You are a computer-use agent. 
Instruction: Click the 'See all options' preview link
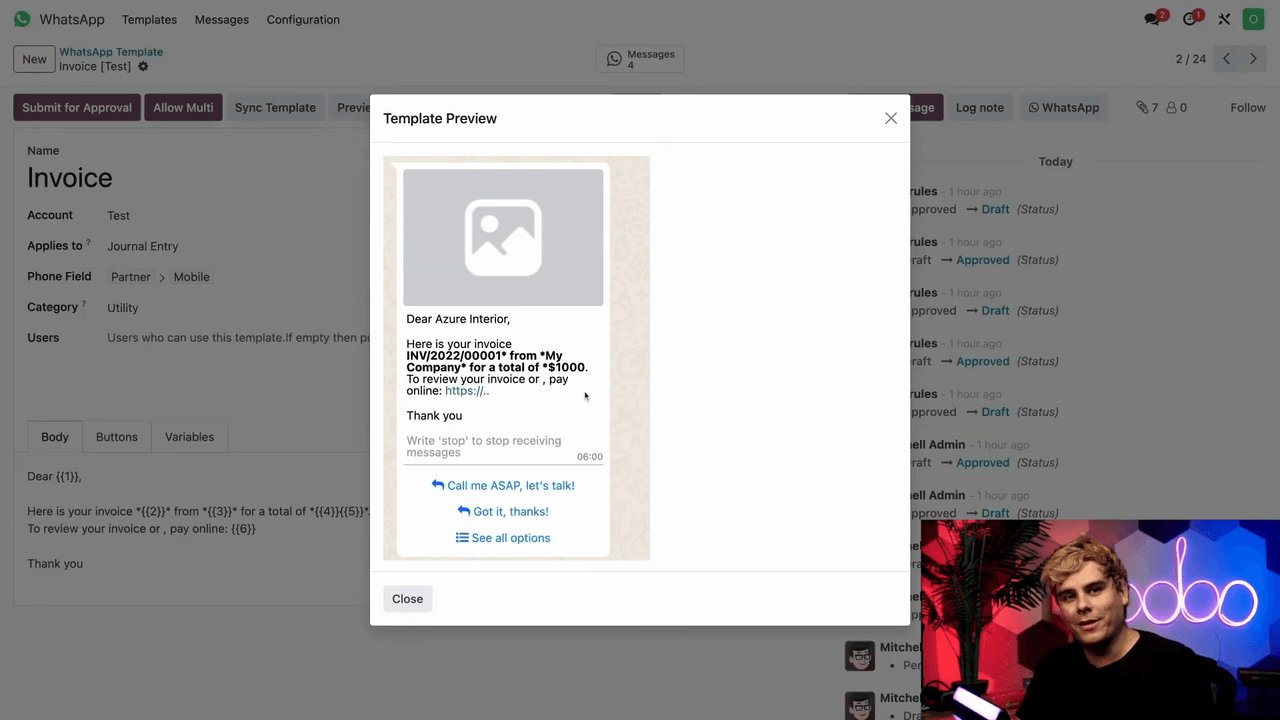(503, 538)
